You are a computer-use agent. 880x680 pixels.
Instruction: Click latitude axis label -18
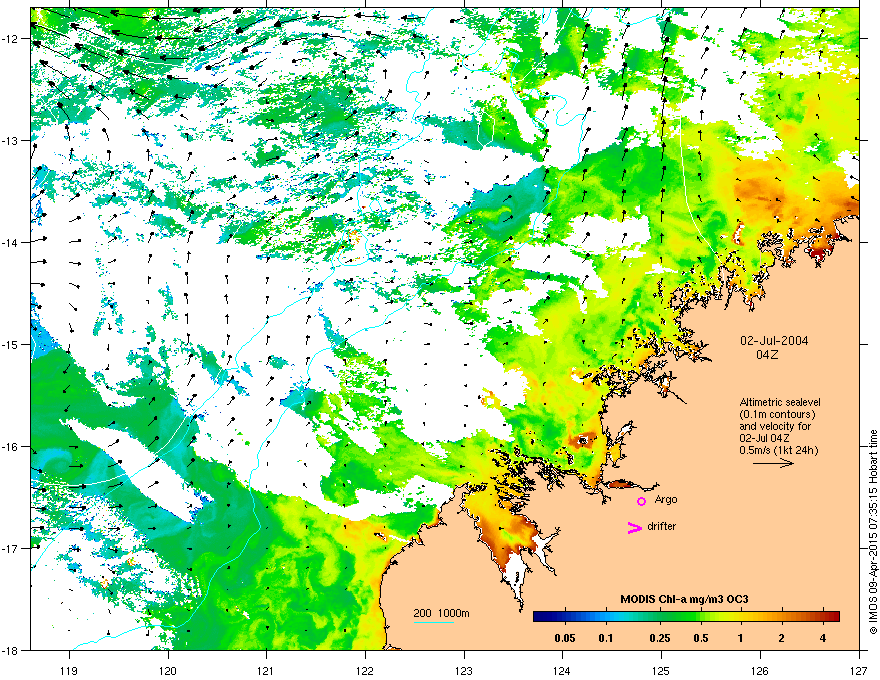pyautogui.click(x=11, y=650)
